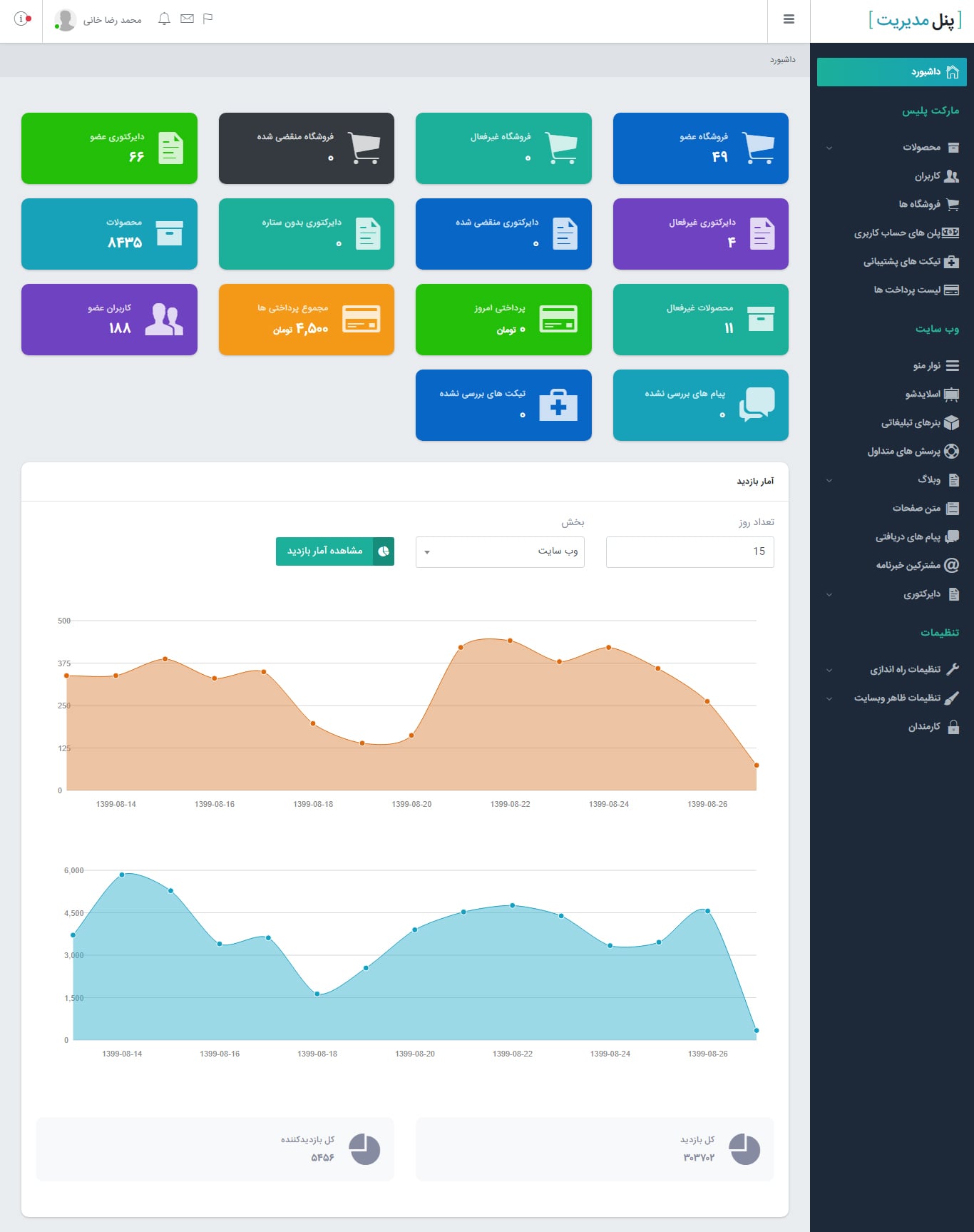
Task: Click the flag icon in header
Action: pos(208,19)
